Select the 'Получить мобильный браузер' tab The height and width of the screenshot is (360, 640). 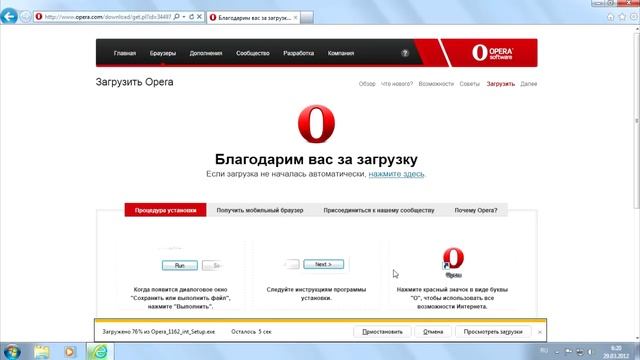click(260, 210)
